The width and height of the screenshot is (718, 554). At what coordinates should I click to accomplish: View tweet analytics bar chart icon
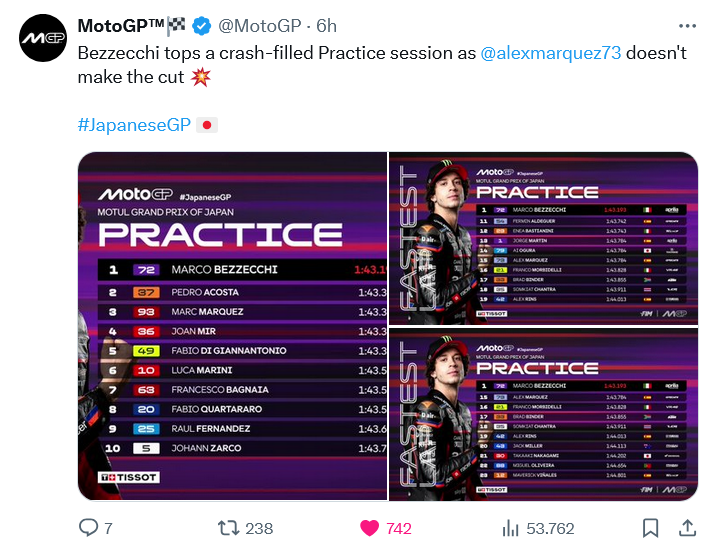point(510,528)
